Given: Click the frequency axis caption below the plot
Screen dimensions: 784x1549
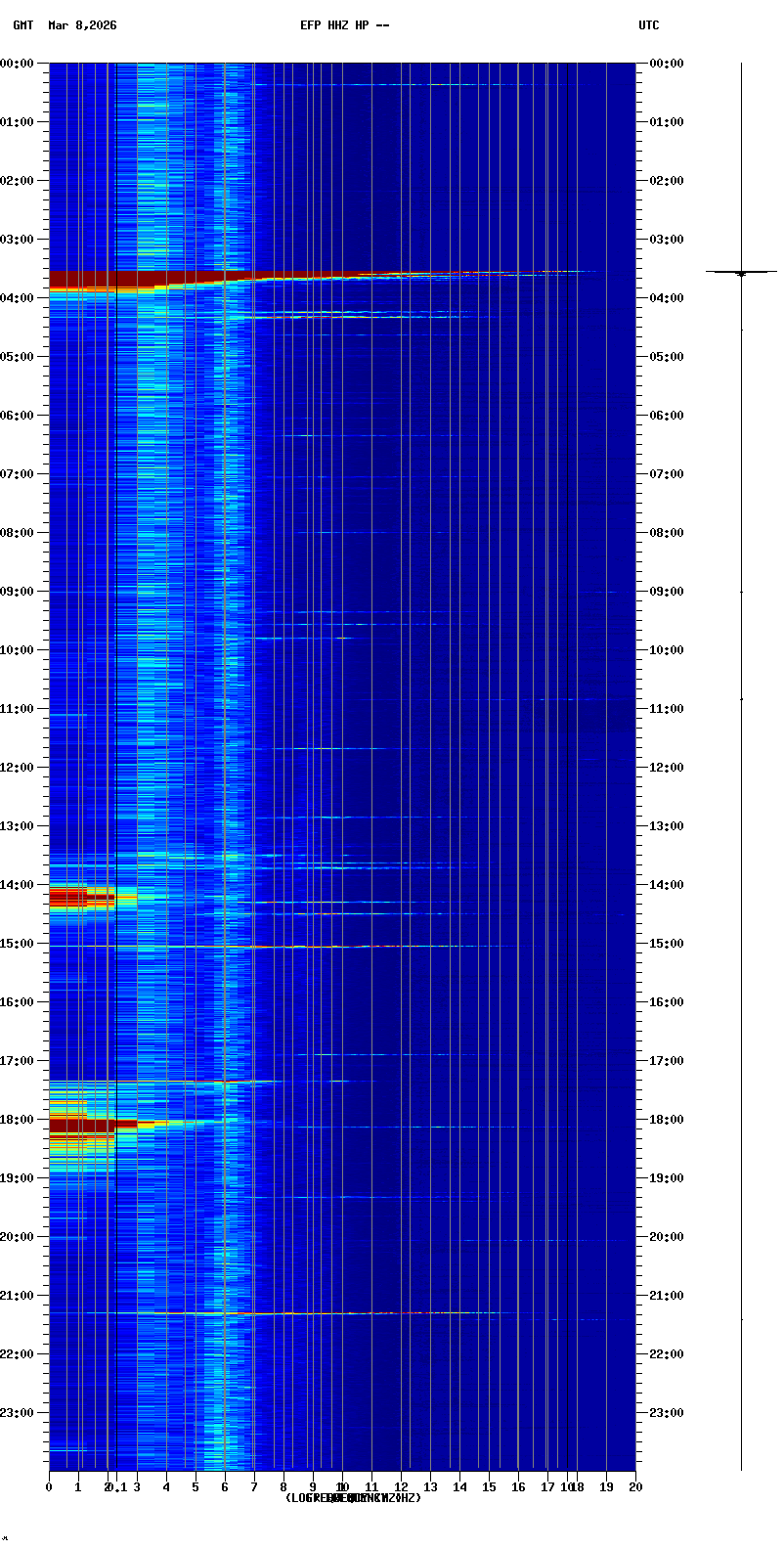Looking at the screenshot, I should pos(353,1498).
